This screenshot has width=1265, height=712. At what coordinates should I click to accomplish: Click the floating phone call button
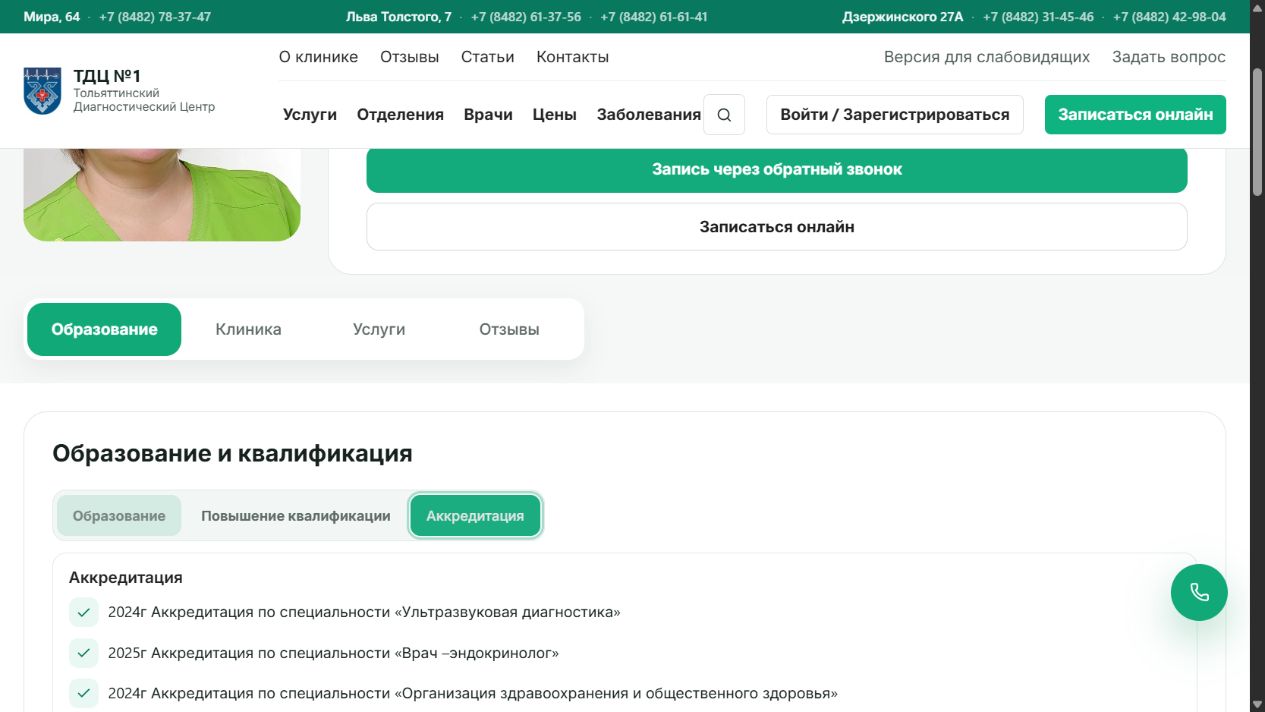[1199, 592]
